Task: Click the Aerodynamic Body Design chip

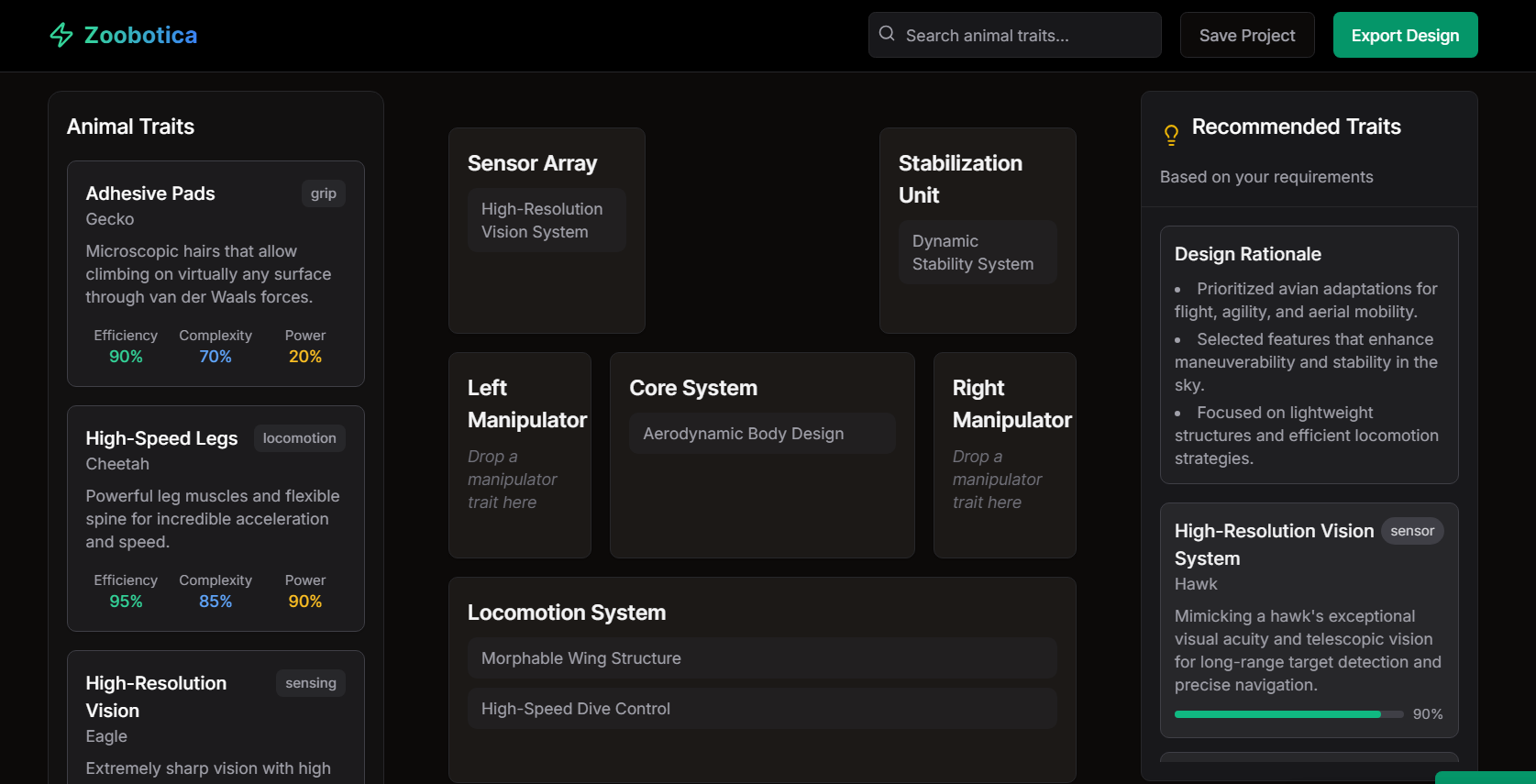Action: [x=762, y=434]
